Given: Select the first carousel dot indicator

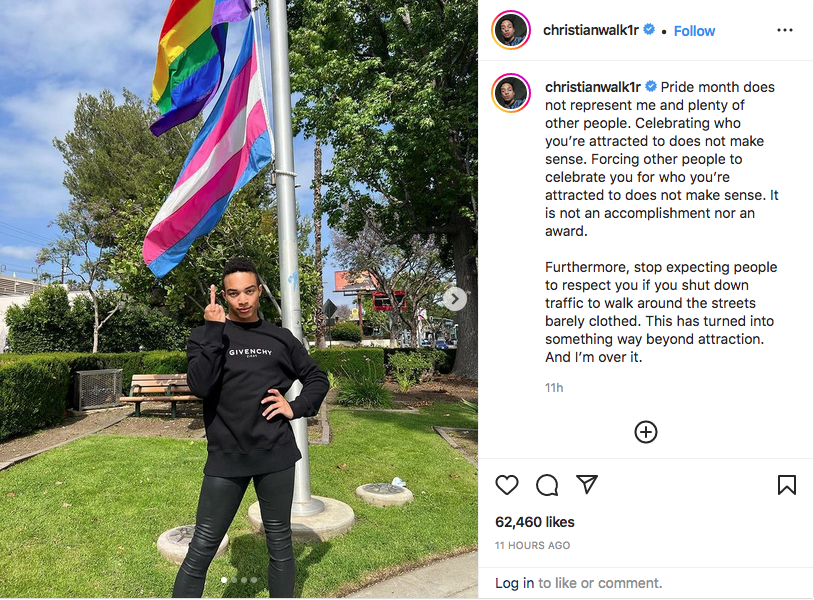Looking at the screenshot, I should tap(224, 580).
